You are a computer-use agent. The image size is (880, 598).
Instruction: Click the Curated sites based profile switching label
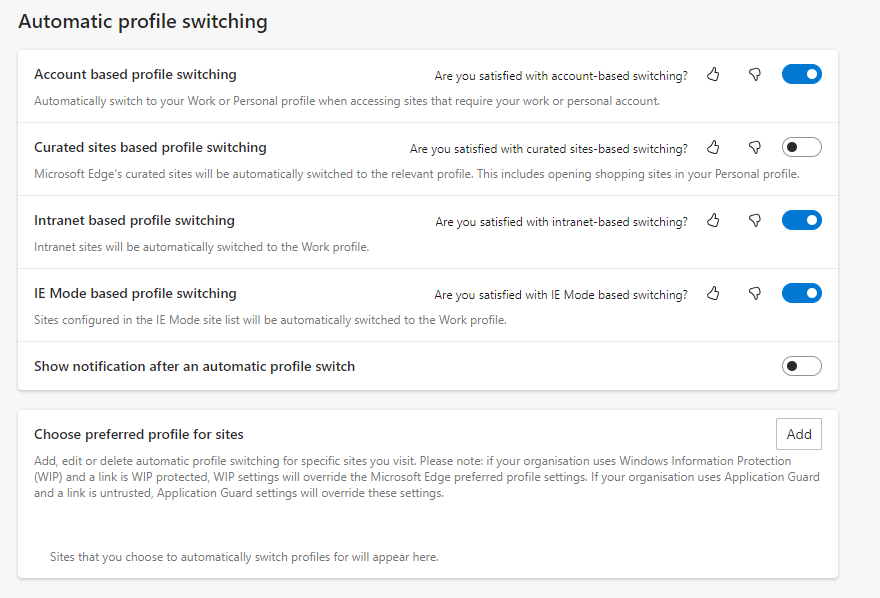(x=150, y=148)
